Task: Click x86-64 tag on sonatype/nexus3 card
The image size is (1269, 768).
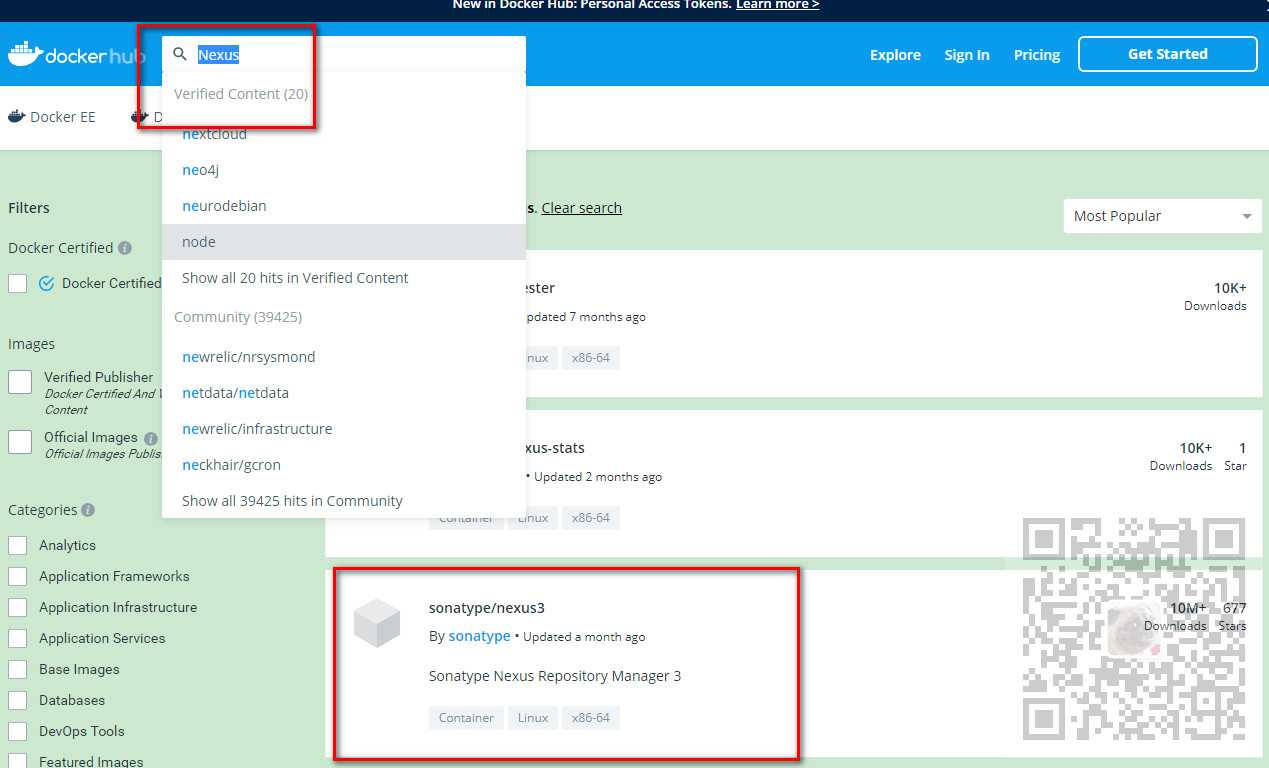Action: pos(591,718)
